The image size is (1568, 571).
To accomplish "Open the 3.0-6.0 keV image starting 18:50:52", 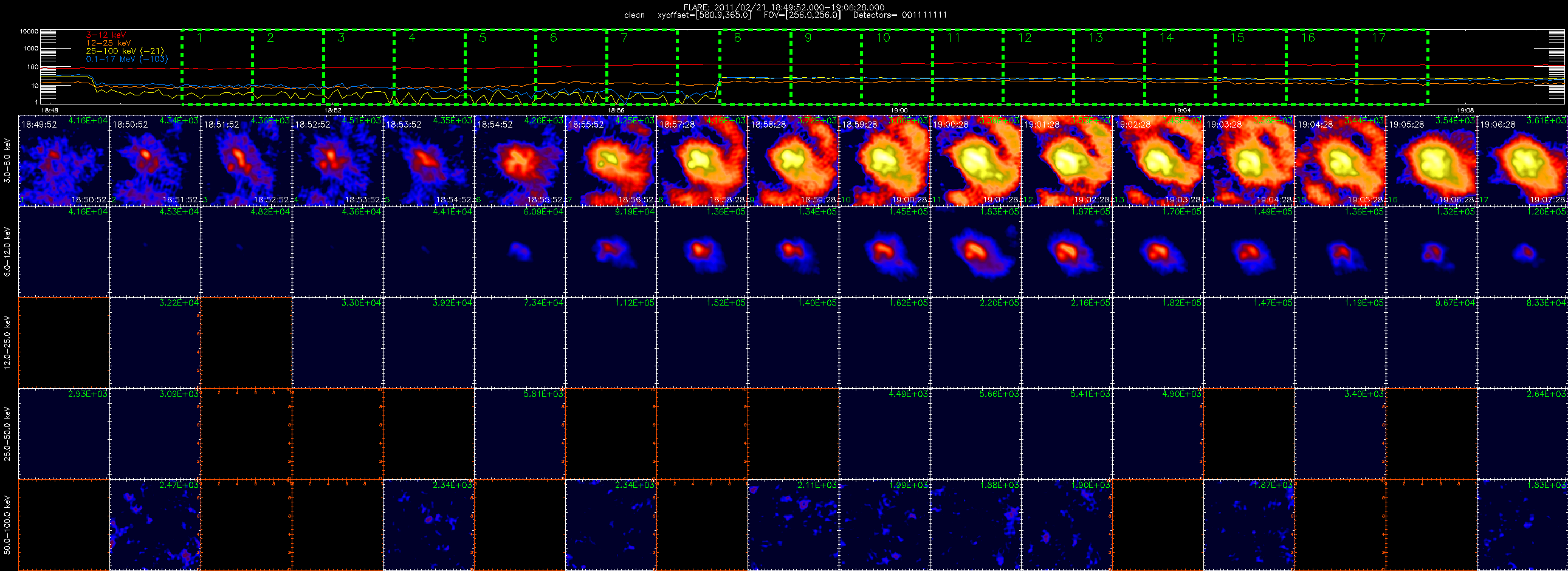I will pyautogui.click(x=155, y=160).
